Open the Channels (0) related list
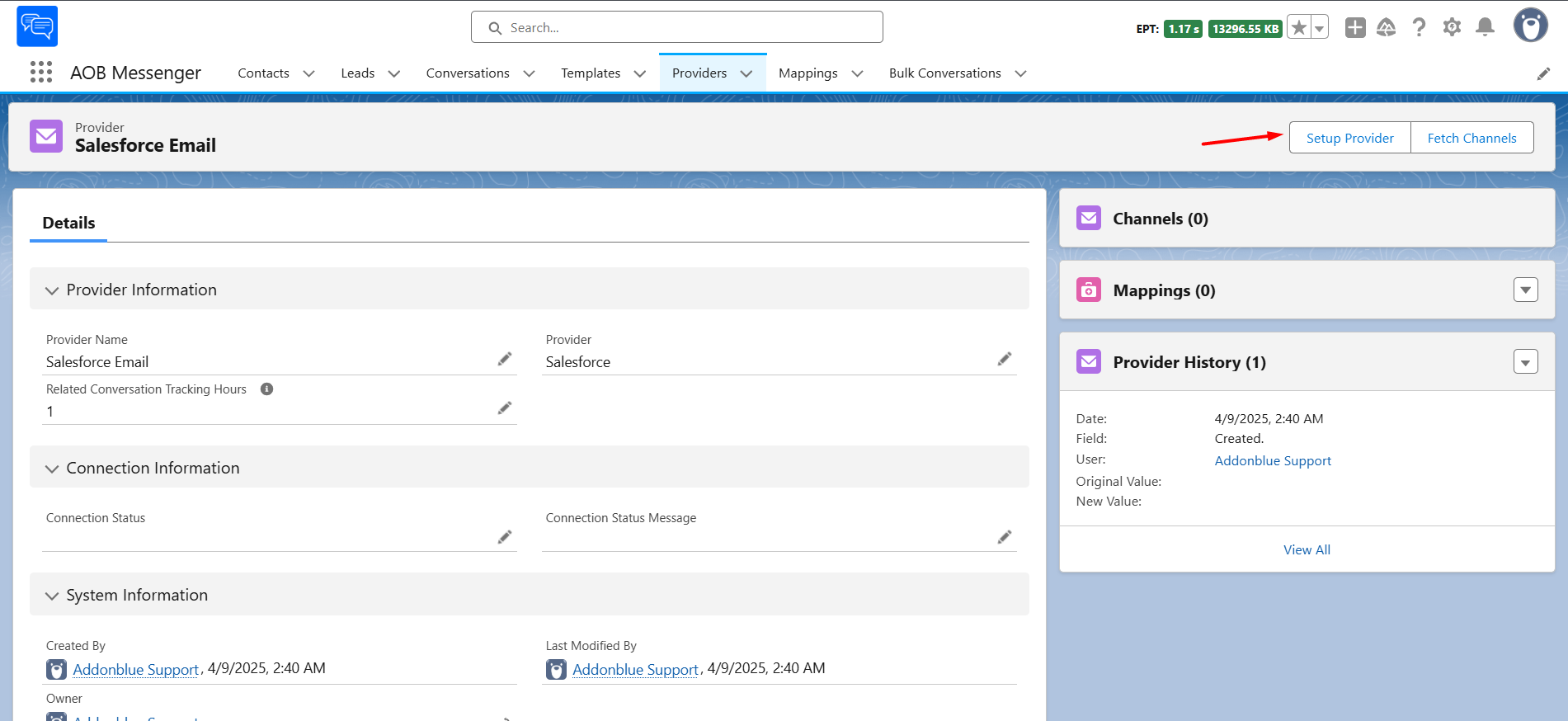The image size is (1568, 721). click(x=1161, y=219)
